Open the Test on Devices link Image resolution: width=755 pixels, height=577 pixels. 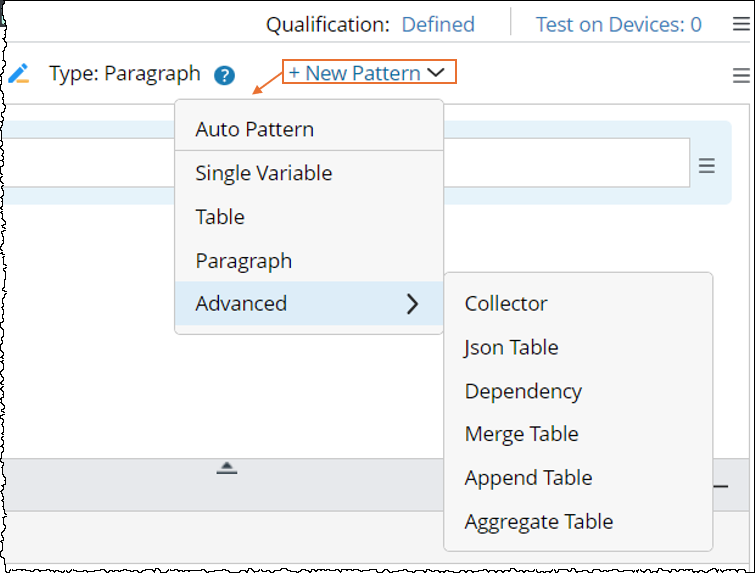pos(618,24)
